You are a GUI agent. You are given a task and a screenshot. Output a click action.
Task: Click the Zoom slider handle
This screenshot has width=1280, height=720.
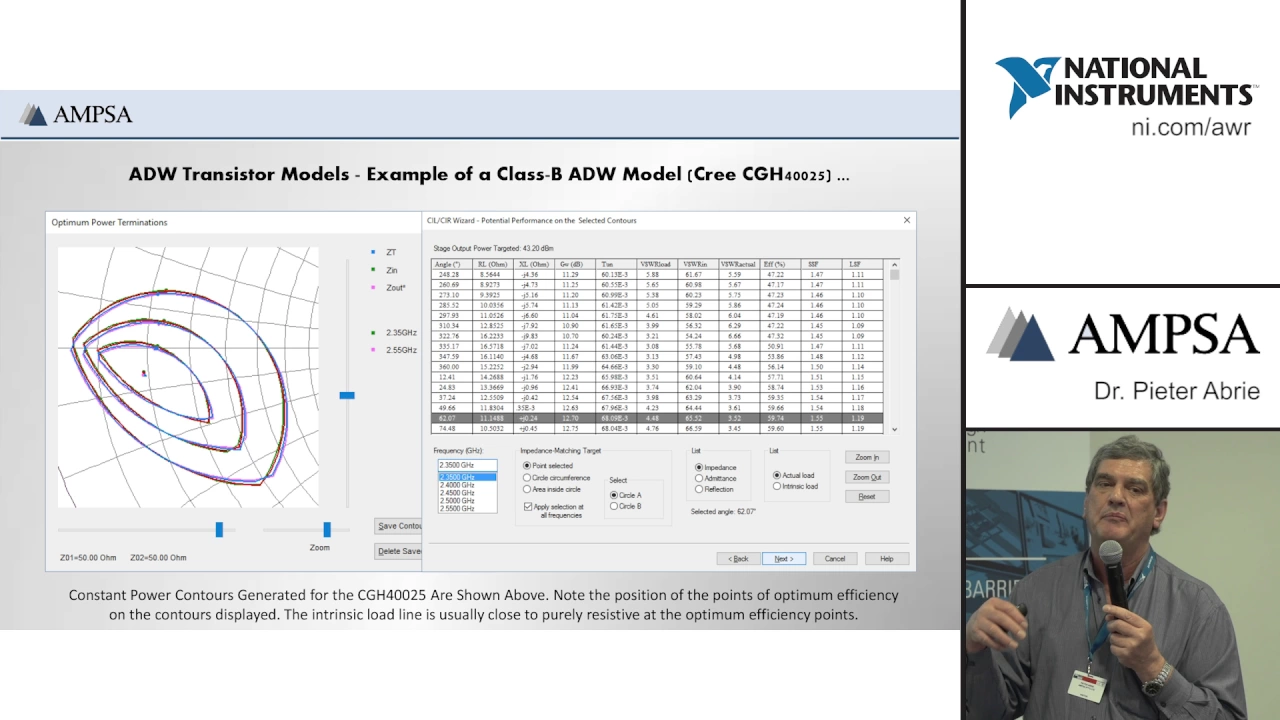327,529
